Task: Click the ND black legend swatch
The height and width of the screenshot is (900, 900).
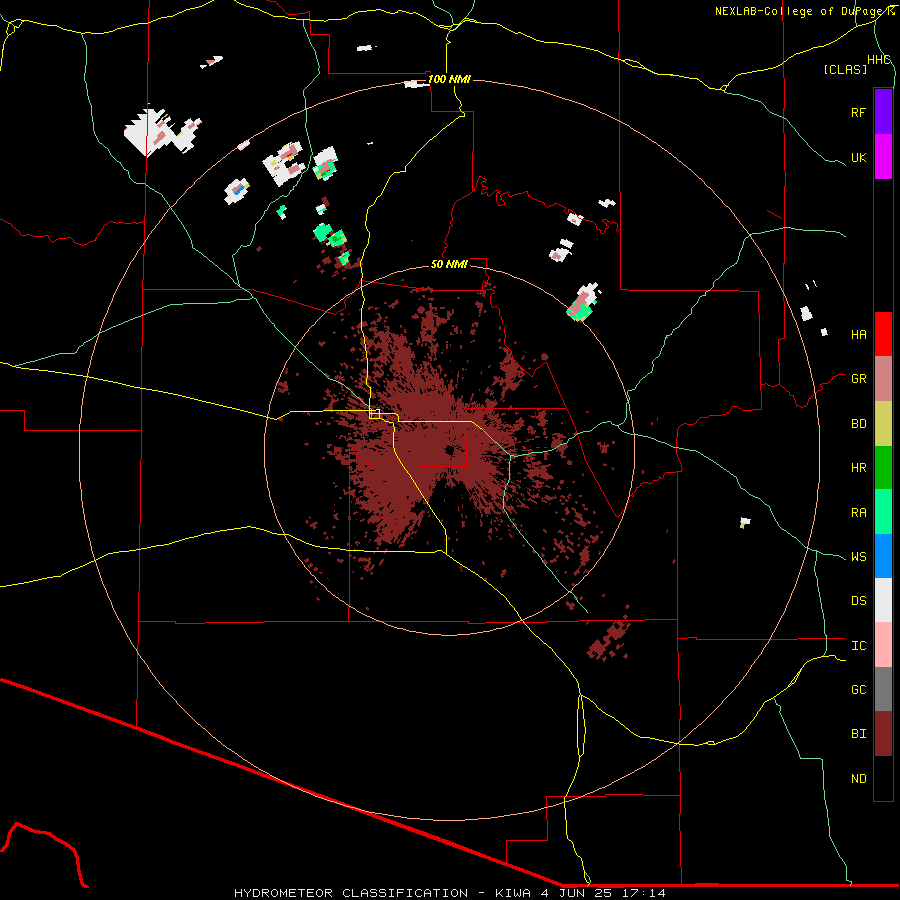Action: [883, 778]
